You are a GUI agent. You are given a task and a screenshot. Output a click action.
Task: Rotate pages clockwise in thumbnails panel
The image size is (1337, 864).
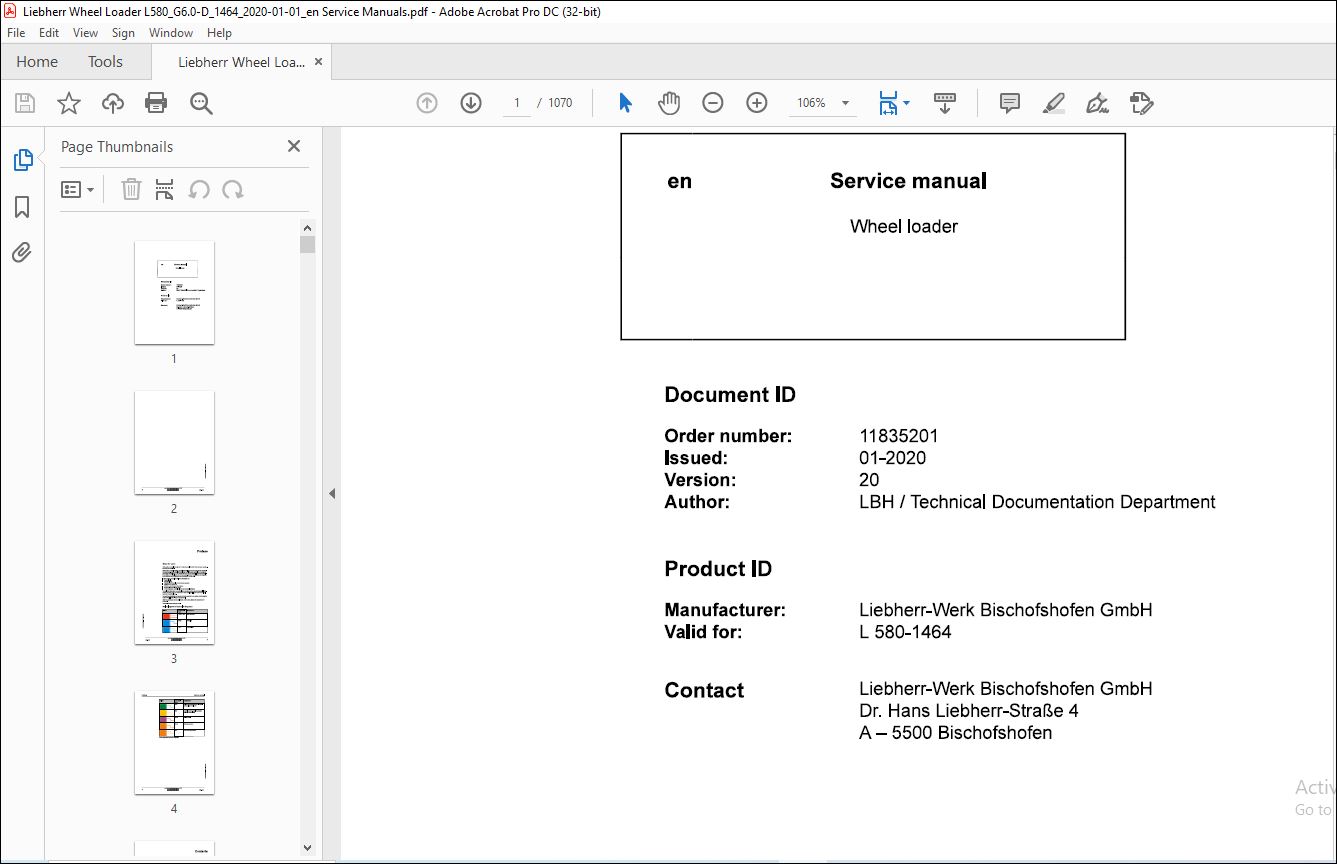[233, 190]
